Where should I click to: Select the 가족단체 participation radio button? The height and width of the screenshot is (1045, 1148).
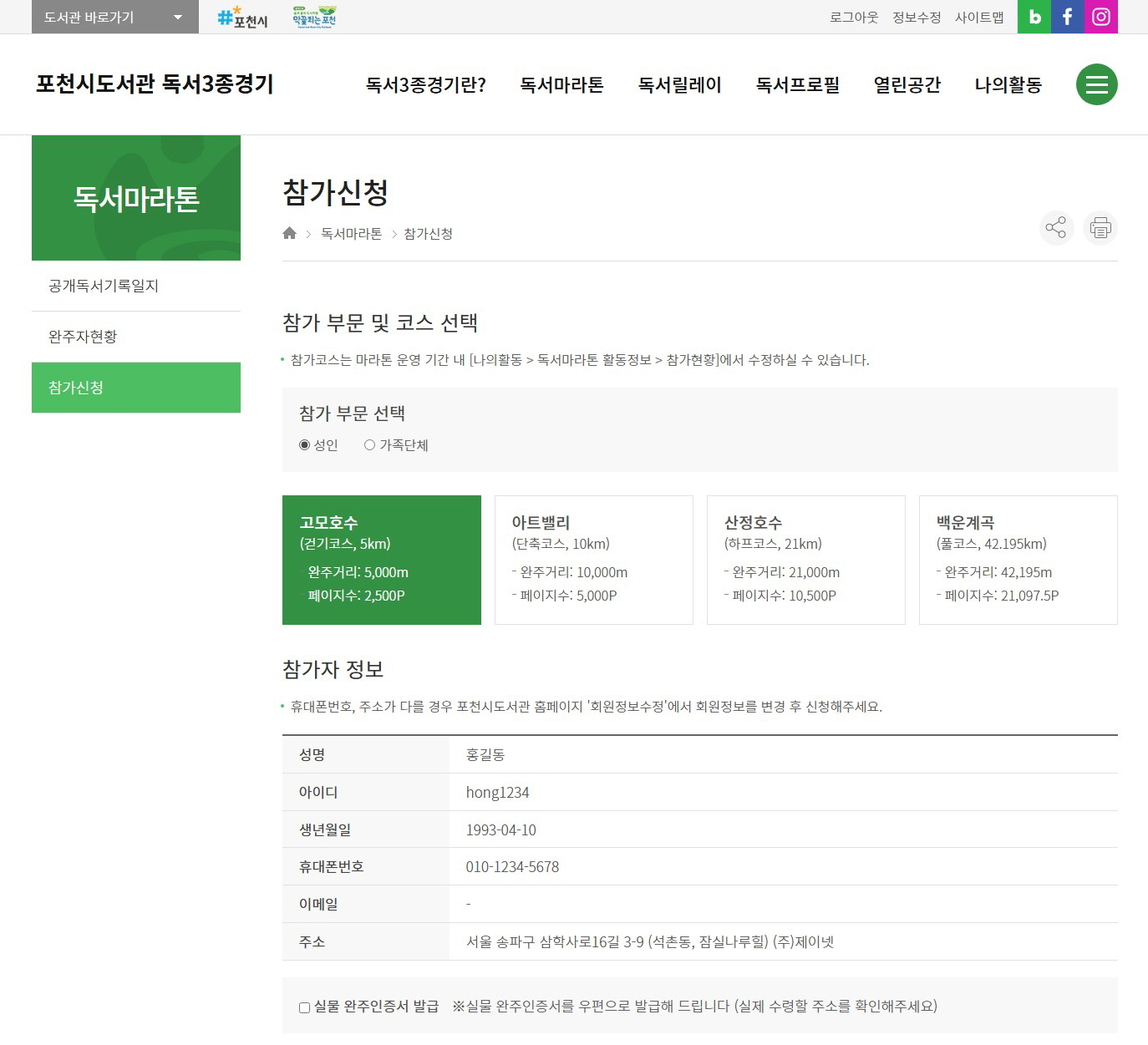tap(369, 445)
